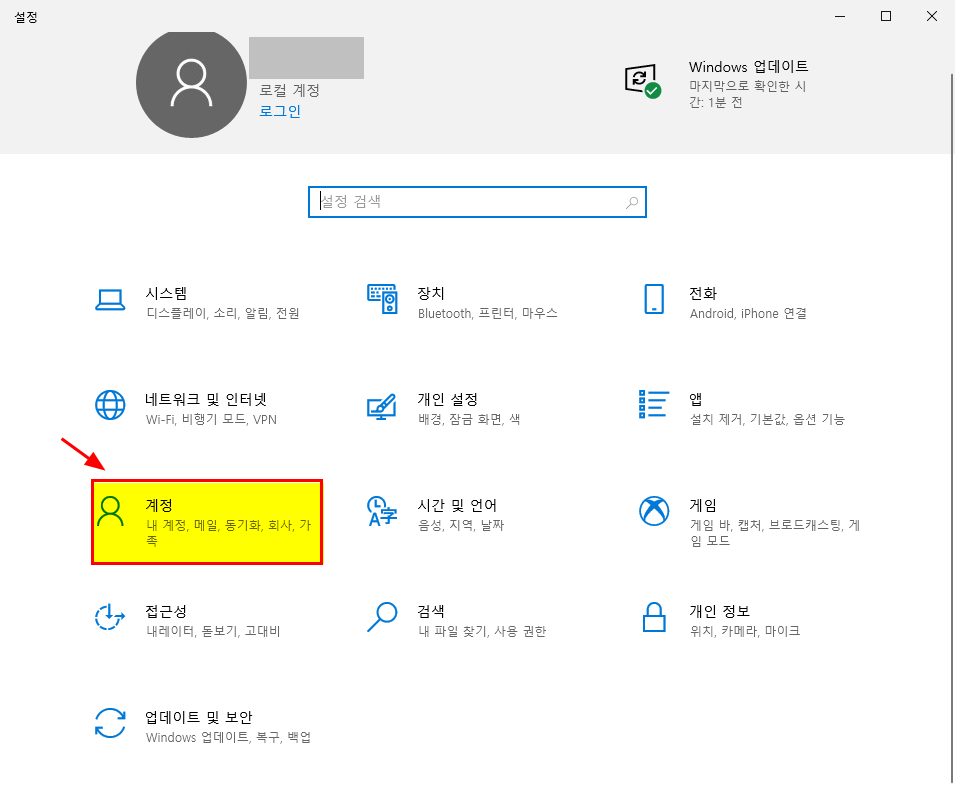The height and width of the screenshot is (799, 955).
Task: Select the 개인 정보 title
Action: point(719,611)
